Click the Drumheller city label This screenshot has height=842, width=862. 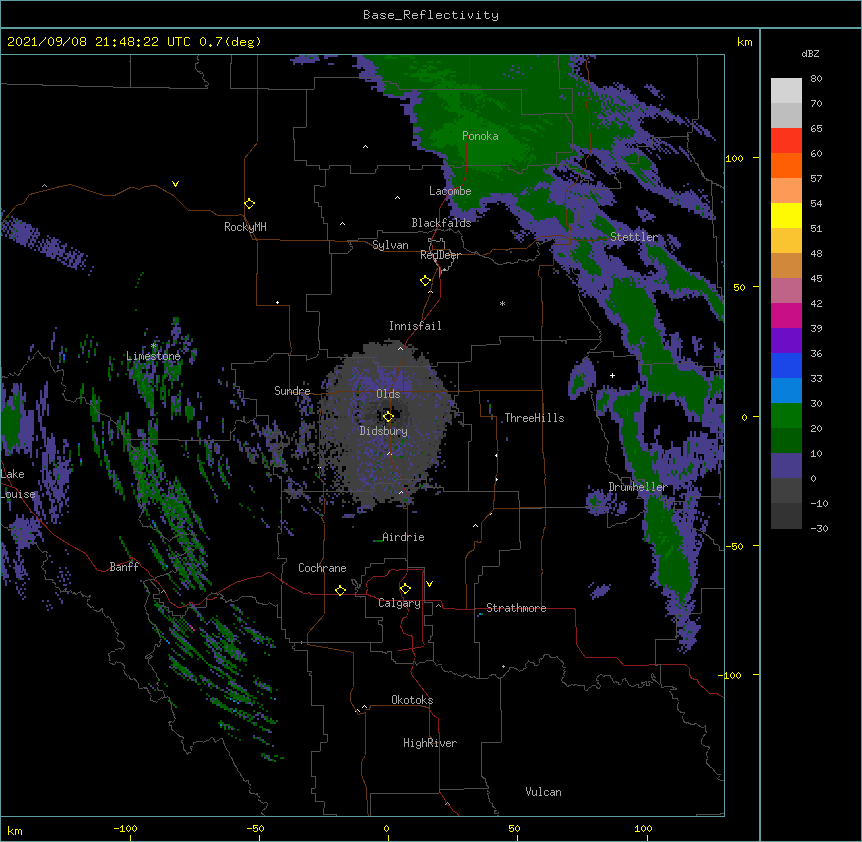638,487
